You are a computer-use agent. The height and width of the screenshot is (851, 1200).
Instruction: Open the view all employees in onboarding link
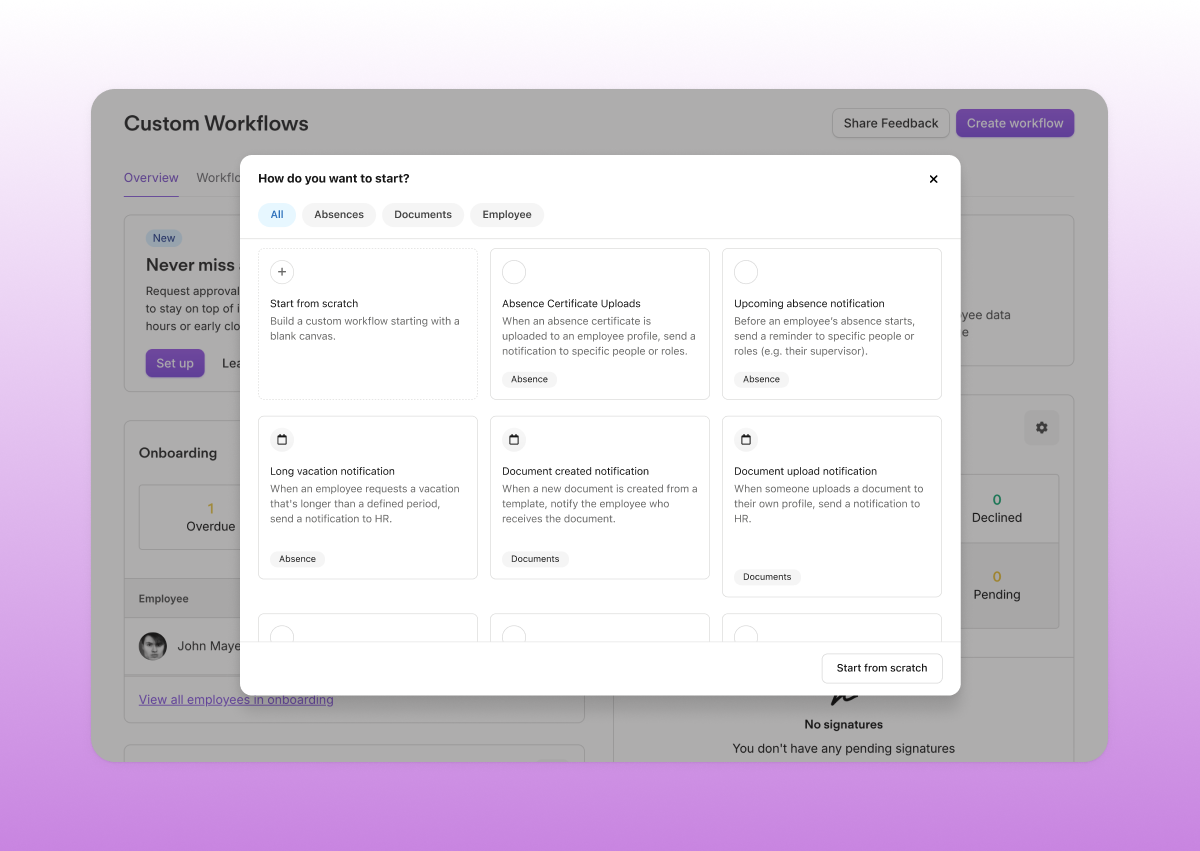pyautogui.click(x=236, y=699)
